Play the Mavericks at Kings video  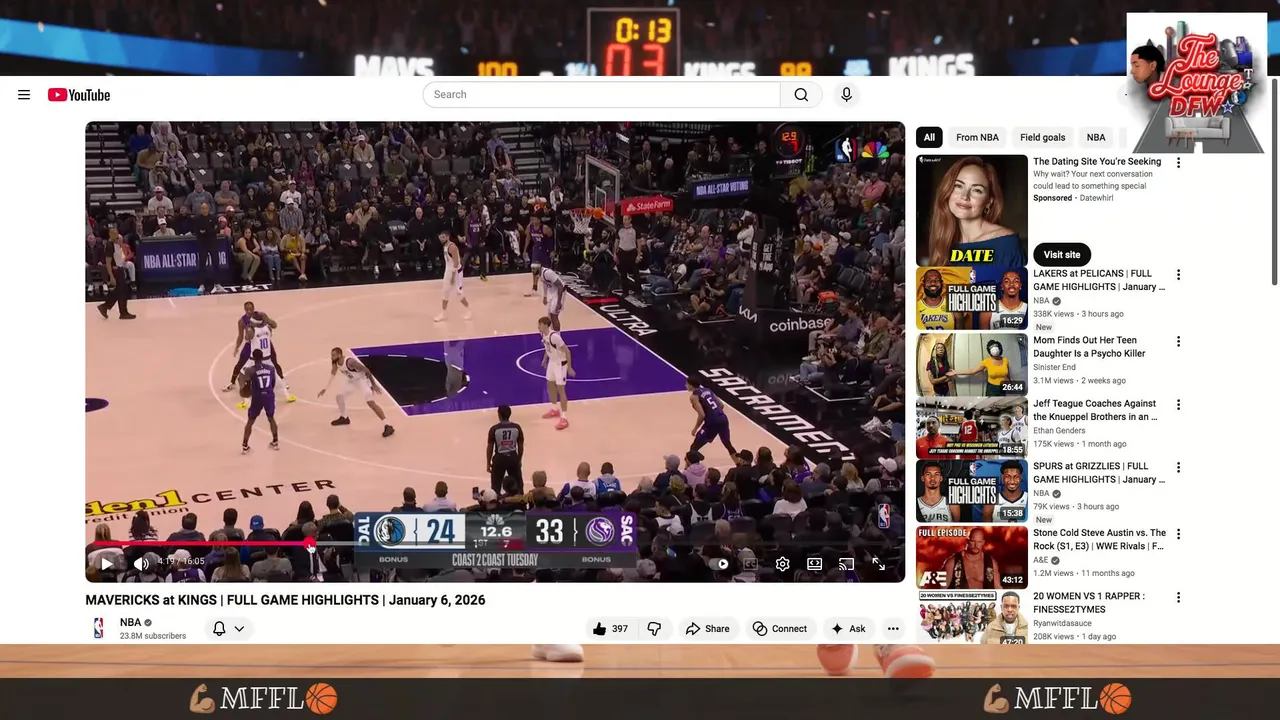pyautogui.click(x=106, y=564)
